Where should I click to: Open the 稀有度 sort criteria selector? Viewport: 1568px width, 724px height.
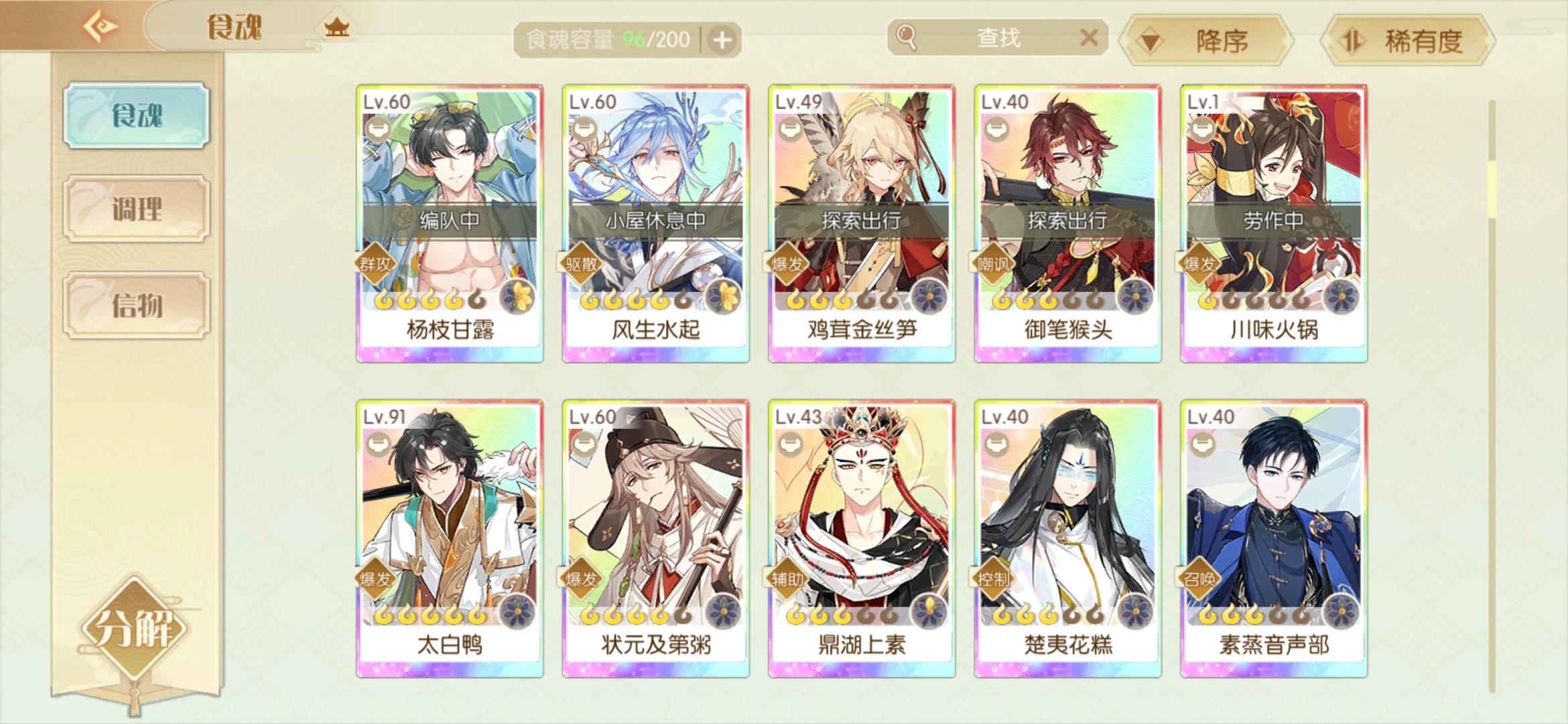tap(1407, 41)
